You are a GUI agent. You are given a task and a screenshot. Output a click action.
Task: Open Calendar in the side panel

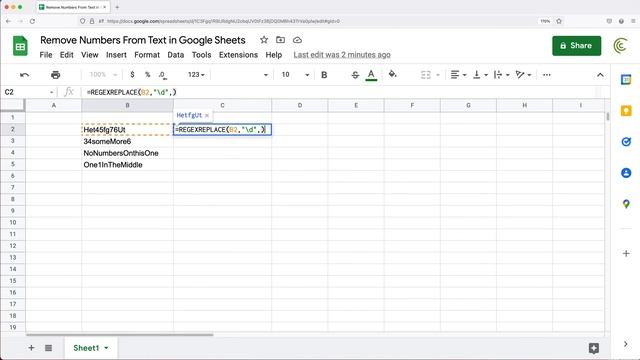[626, 80]
